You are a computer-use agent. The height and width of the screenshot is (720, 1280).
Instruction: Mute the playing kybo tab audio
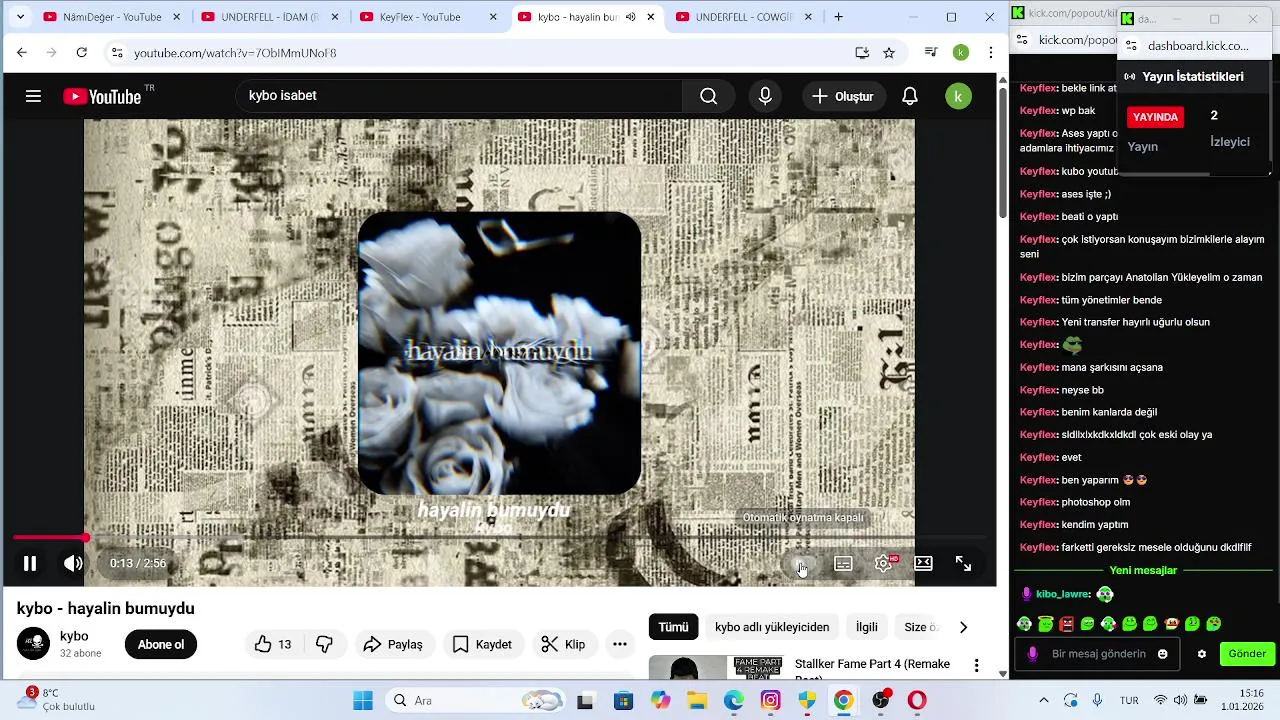pos(630,17)
